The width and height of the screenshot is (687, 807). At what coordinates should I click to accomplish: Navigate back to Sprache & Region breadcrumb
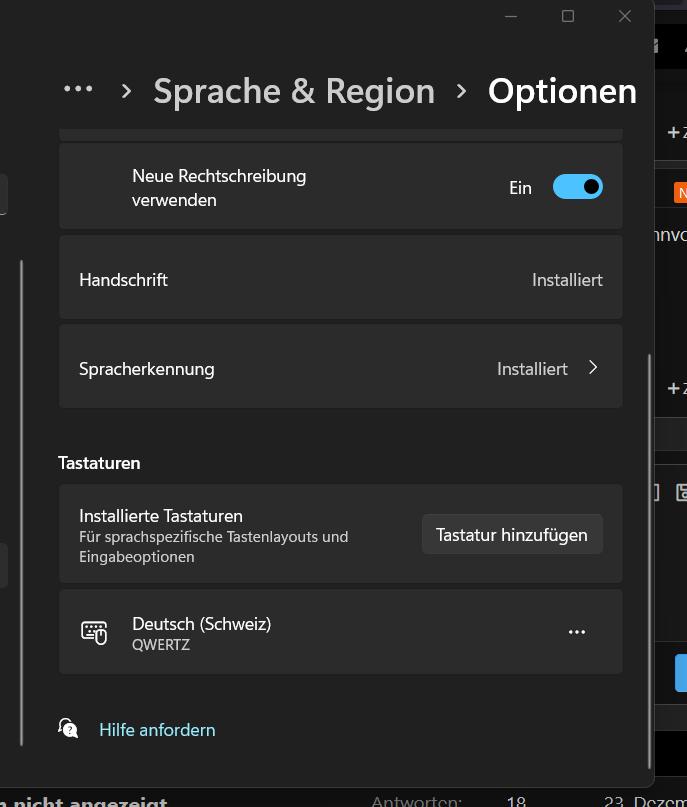294,92
